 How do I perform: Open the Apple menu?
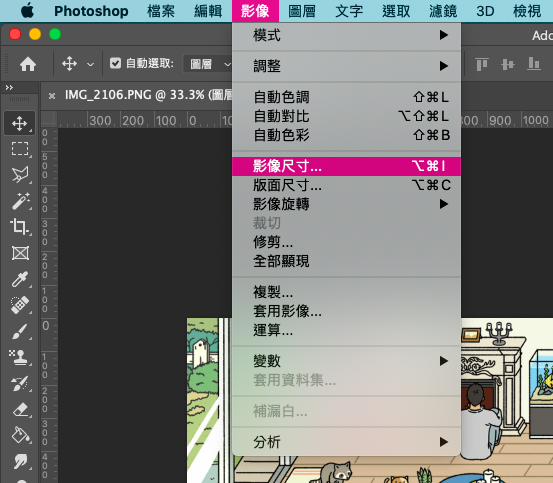[28, 11]
